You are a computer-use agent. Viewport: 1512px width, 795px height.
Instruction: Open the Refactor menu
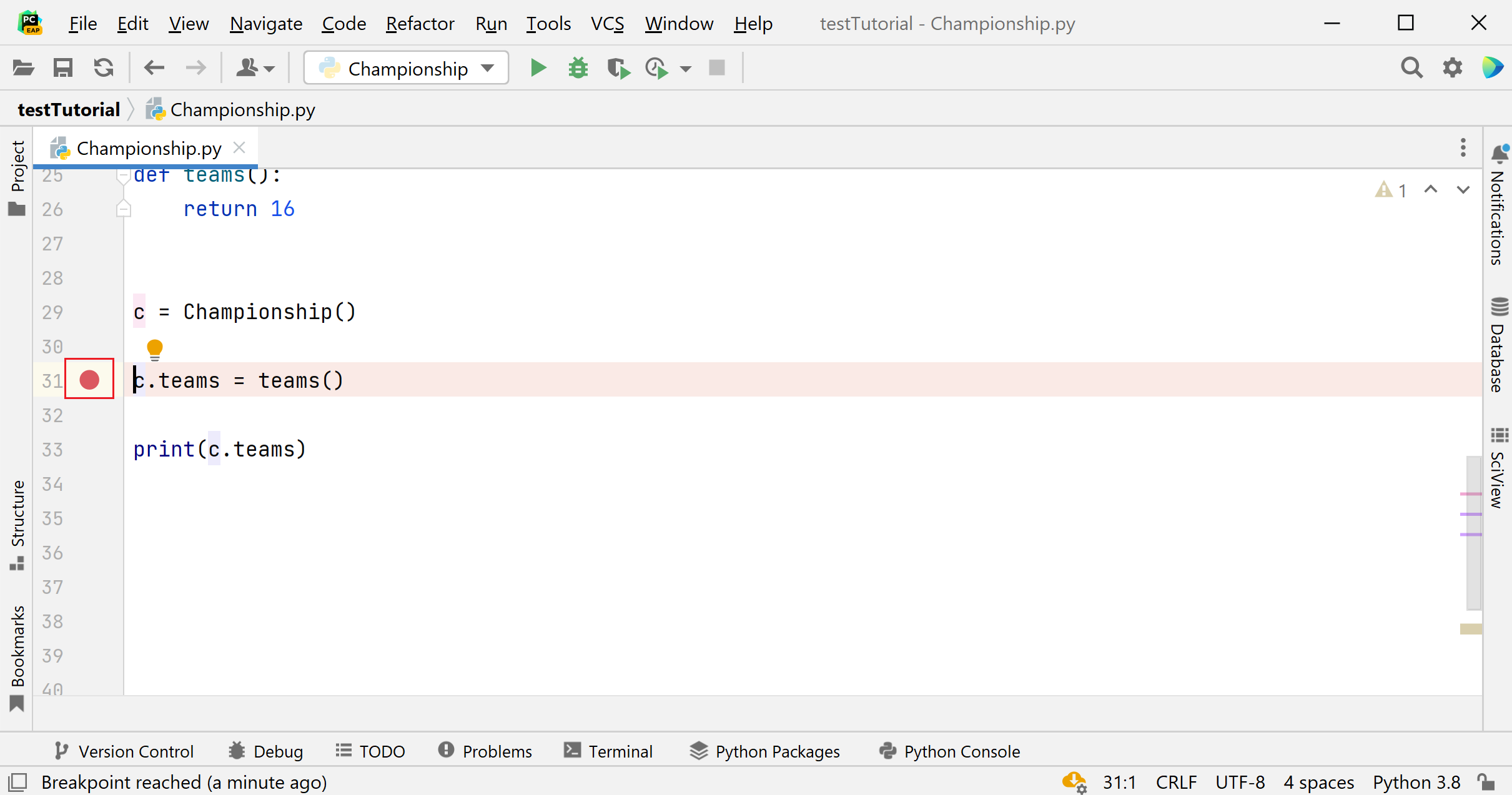[x=420, y=24]
